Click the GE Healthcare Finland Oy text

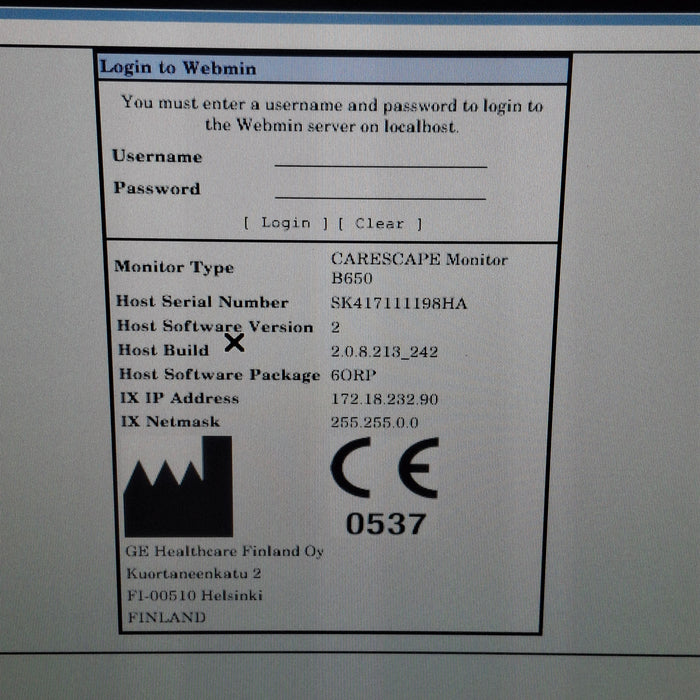[224, 551]
